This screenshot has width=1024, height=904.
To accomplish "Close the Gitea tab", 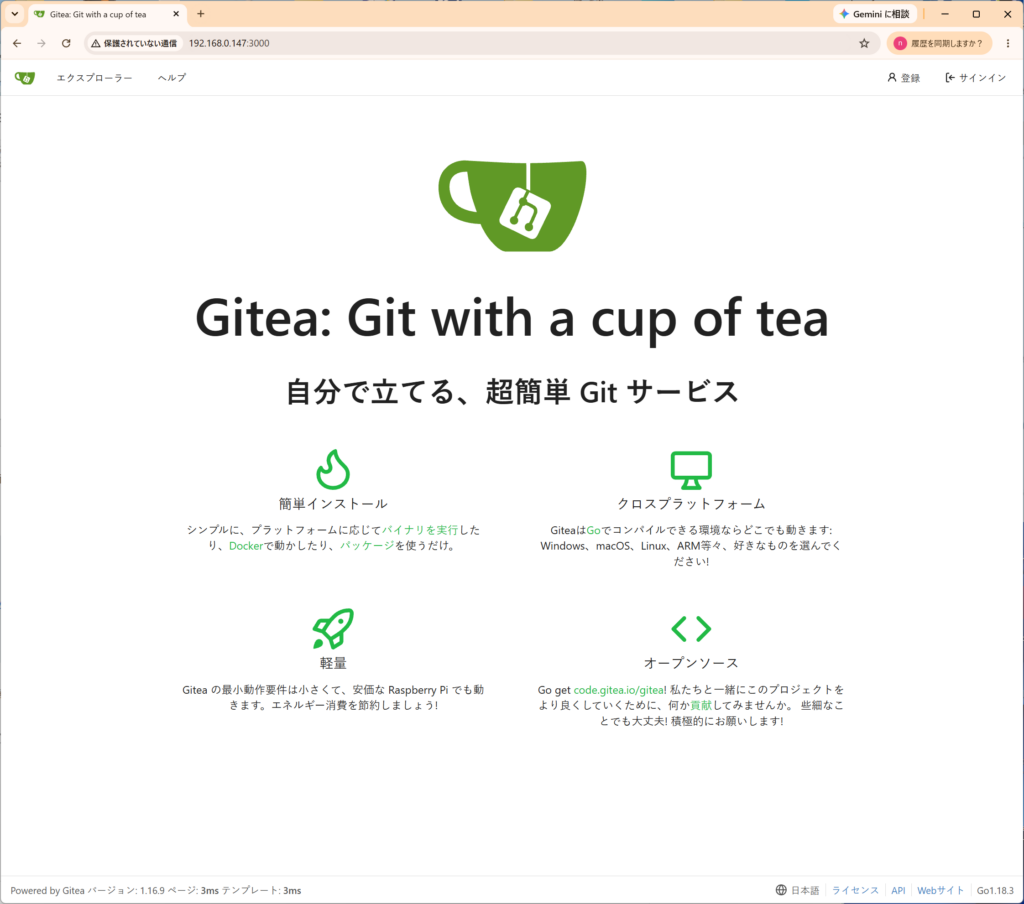I will (176, 14).
